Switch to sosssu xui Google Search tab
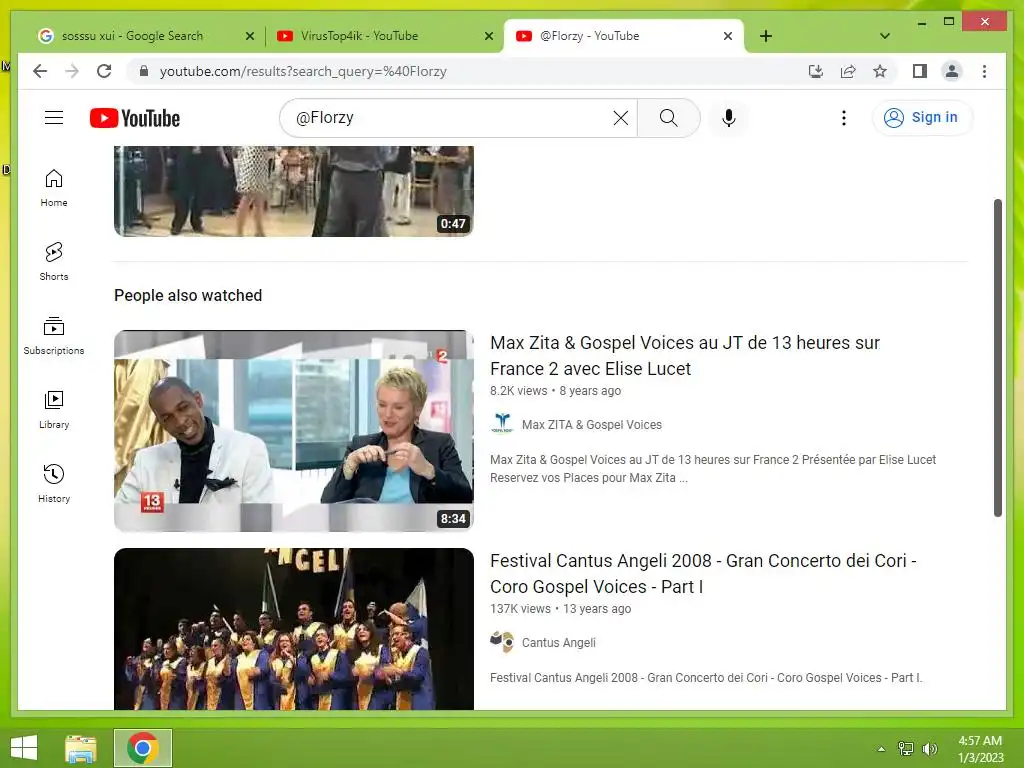The height and width of the screenshot is (768, 1024). pyautogui.click(x=131, y=36)
